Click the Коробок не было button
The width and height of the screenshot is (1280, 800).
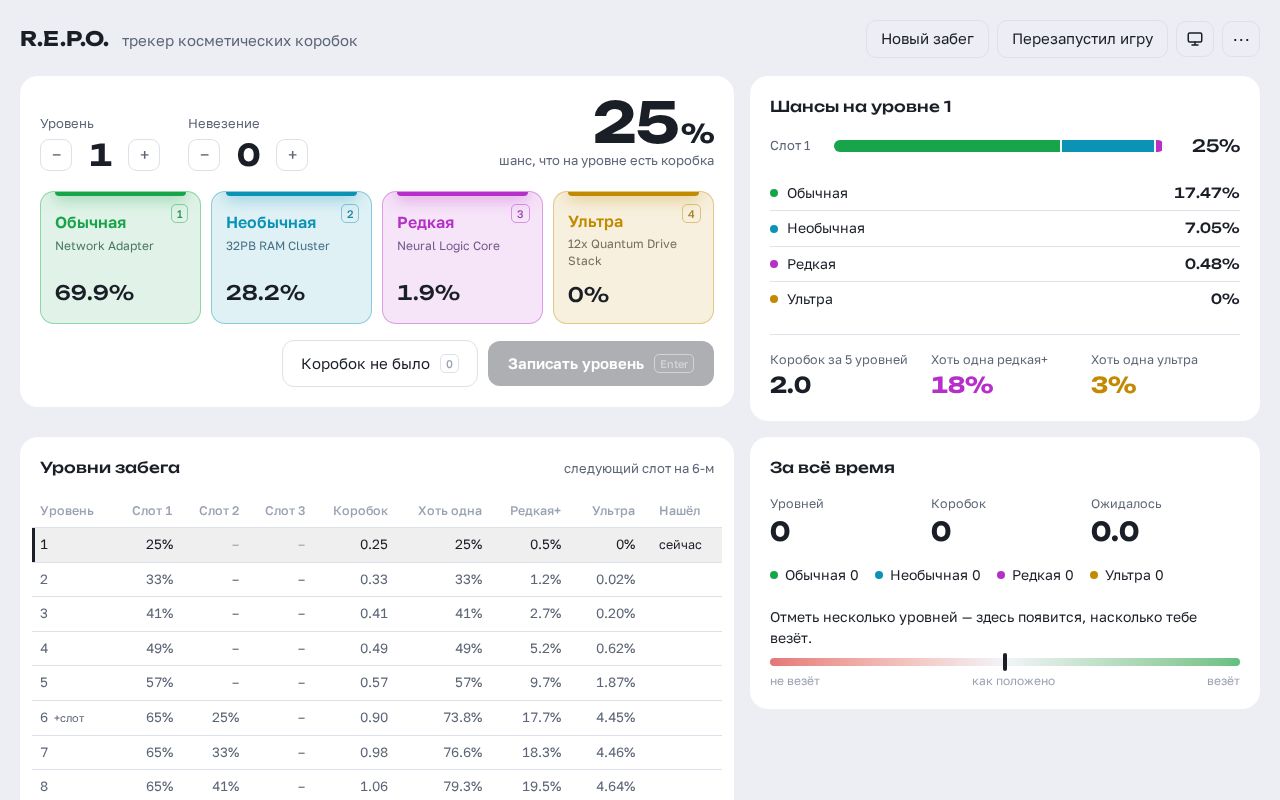click(380, 364)
